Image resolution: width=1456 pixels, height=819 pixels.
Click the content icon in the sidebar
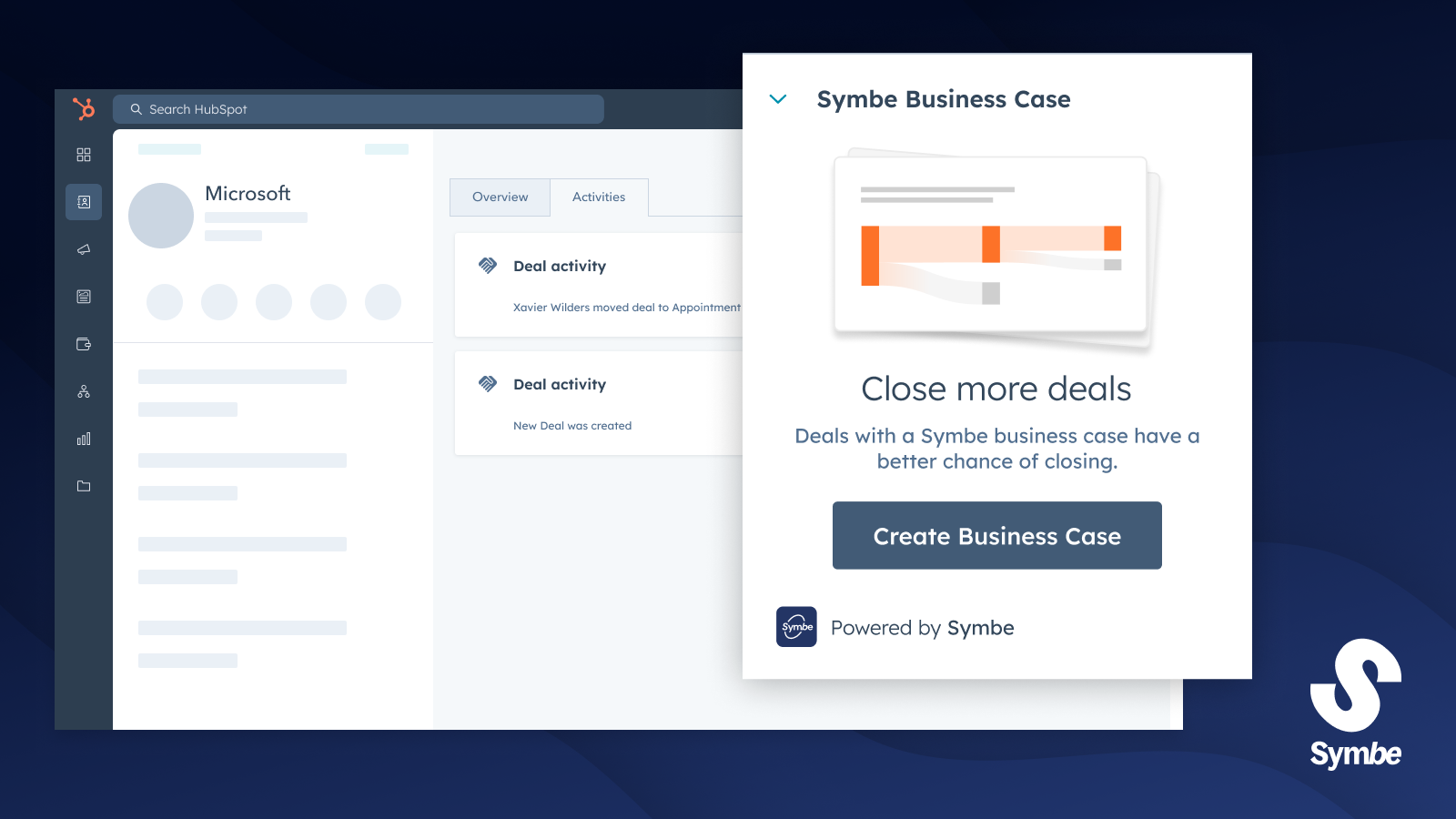point(84,297)
